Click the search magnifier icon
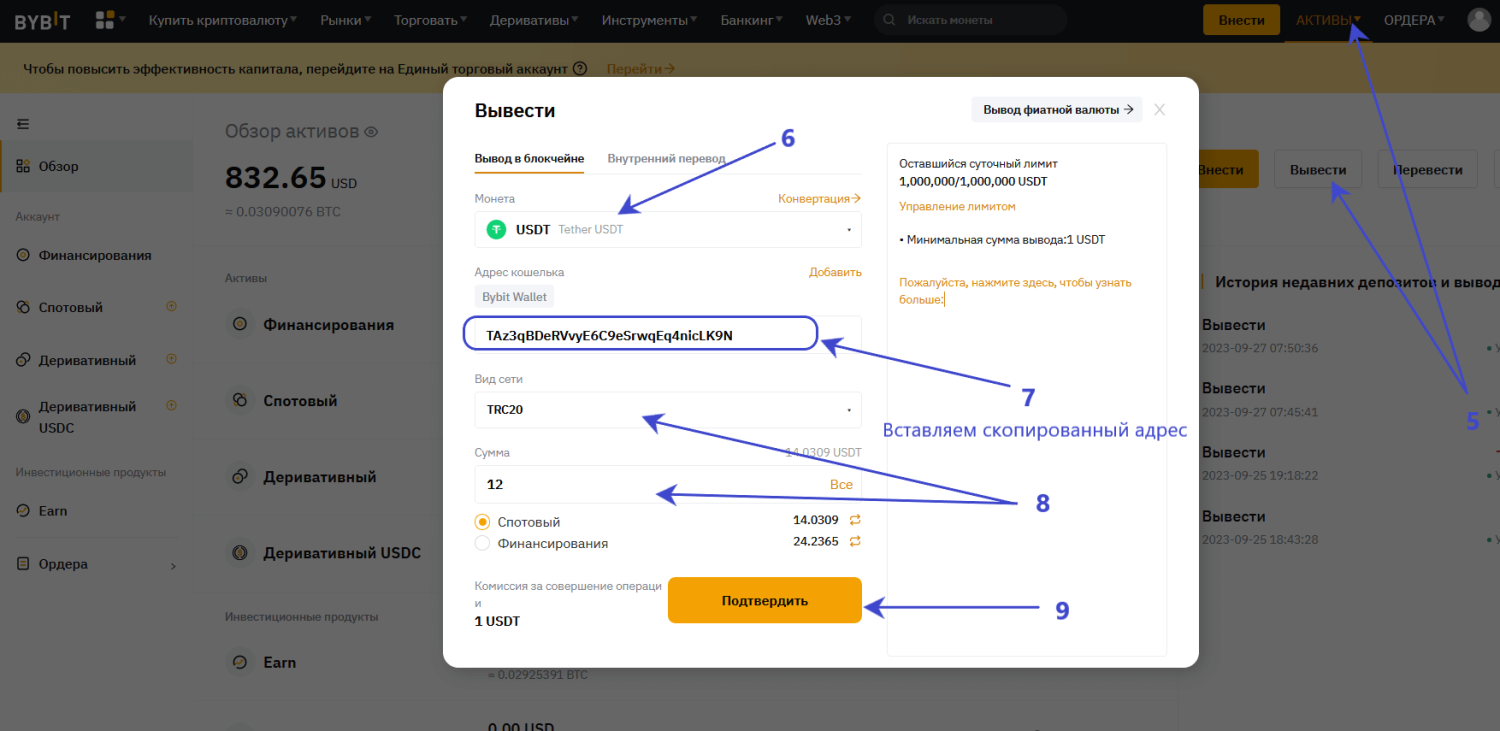 890,20
